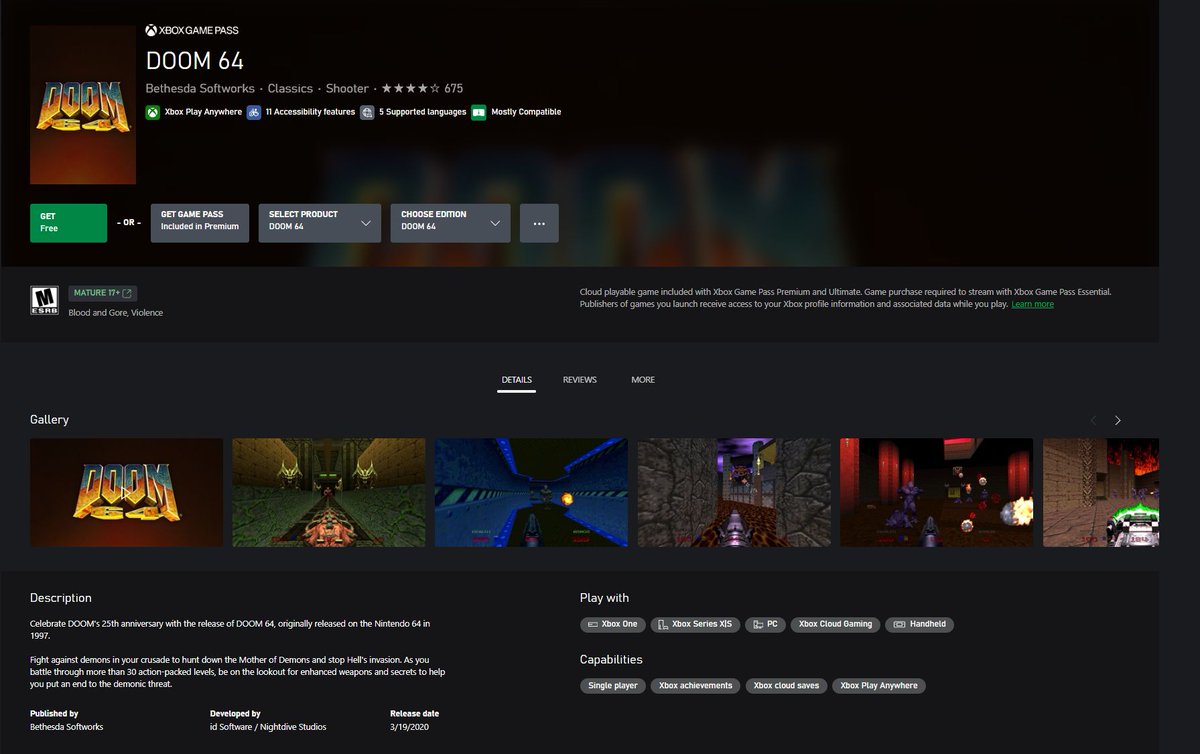Click the Xbox Series X|S console icon in chip

(663, 624)
